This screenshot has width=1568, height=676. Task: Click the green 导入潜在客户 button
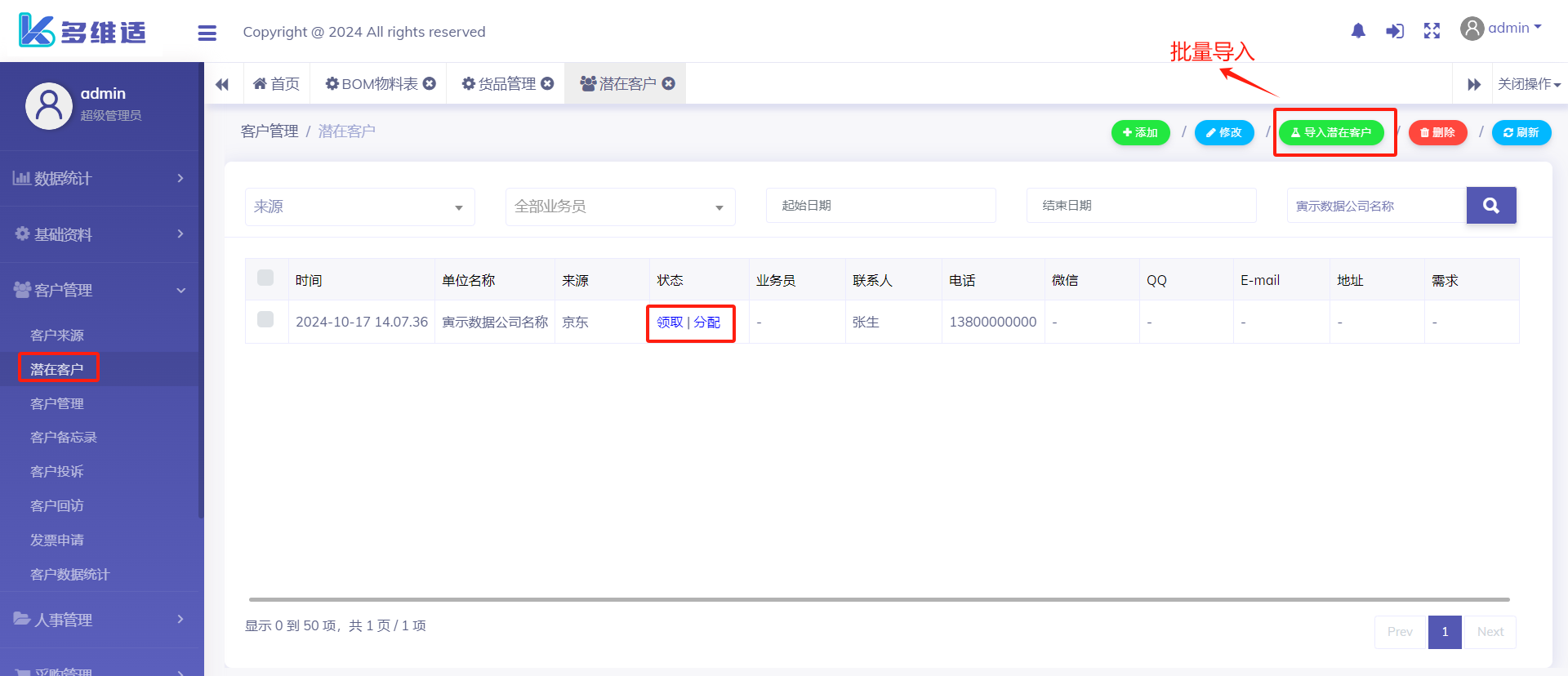pyautogui.click(x=1331, y=132)
